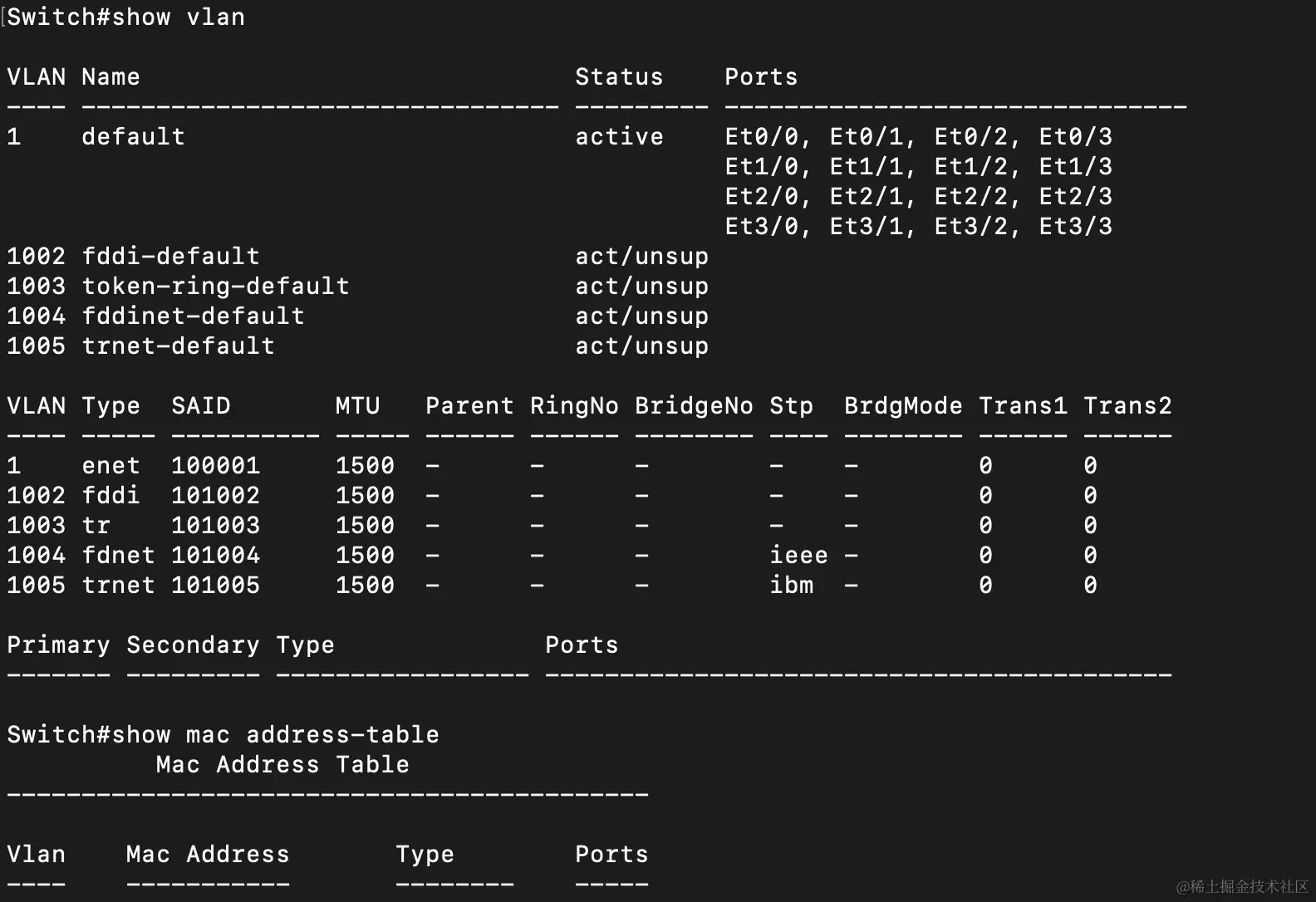
Task: Click 'act/unsup' status for fddi-default row
Action: tap(642, 257)
